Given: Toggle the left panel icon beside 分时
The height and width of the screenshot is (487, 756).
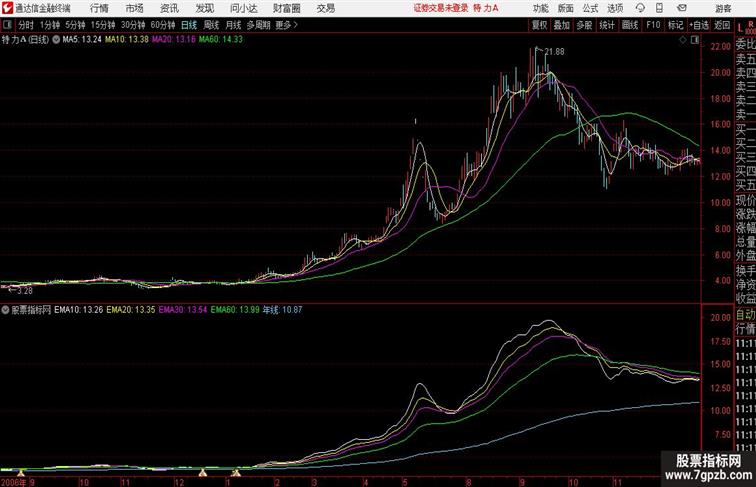Looking at the screenshot, I should tap(7, 25).
